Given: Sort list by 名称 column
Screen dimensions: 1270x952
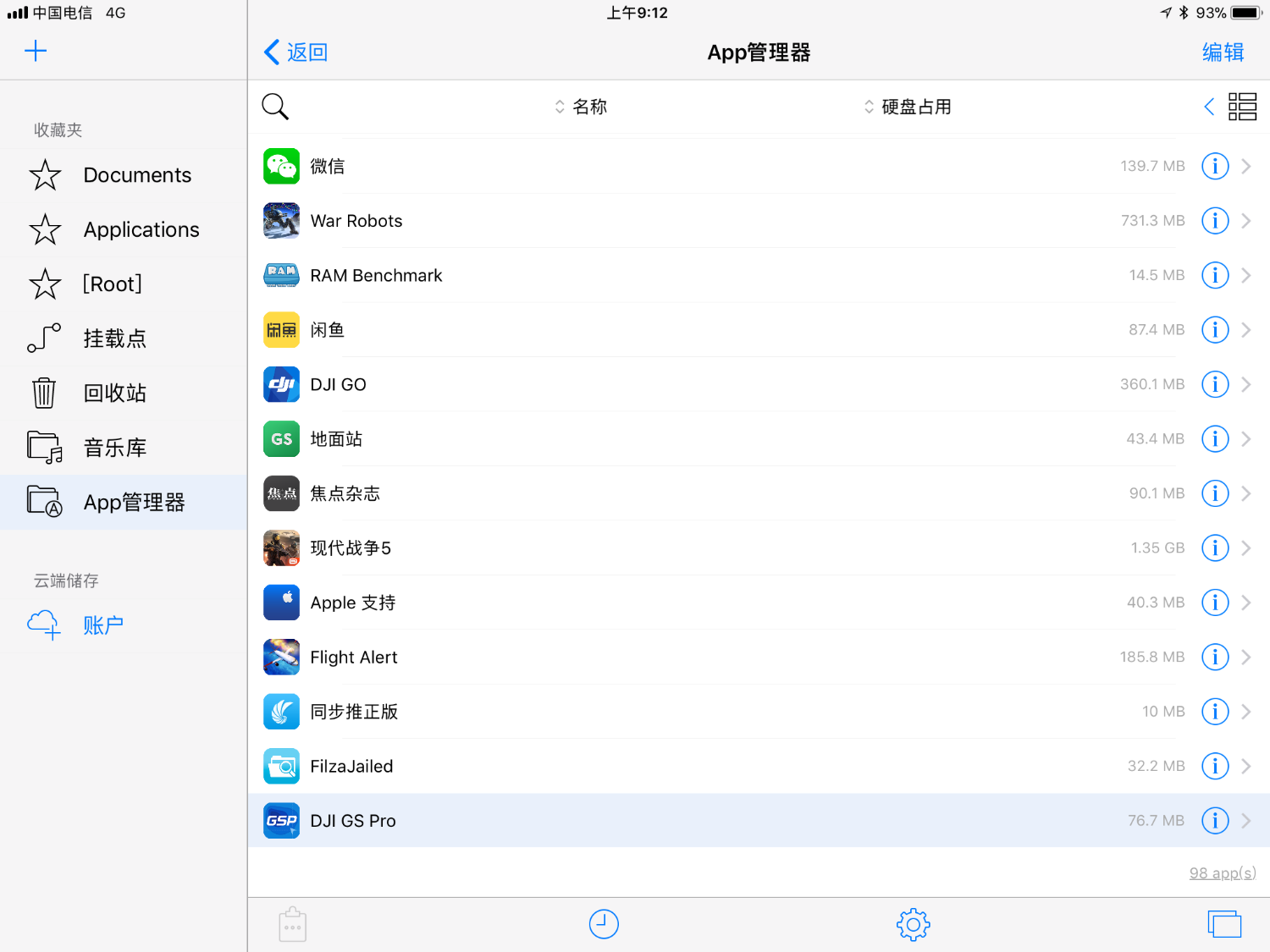Looking at the screenshot, I should point(581,107).
